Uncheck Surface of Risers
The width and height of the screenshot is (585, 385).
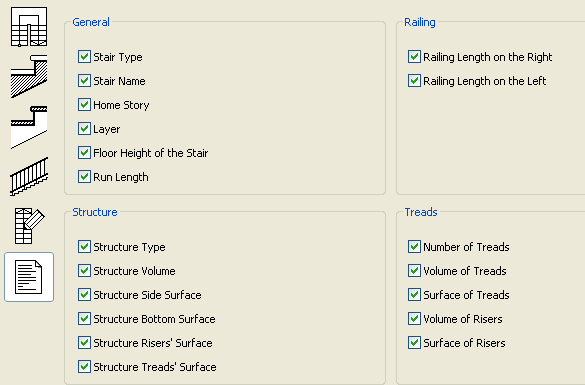pos(414,342)
